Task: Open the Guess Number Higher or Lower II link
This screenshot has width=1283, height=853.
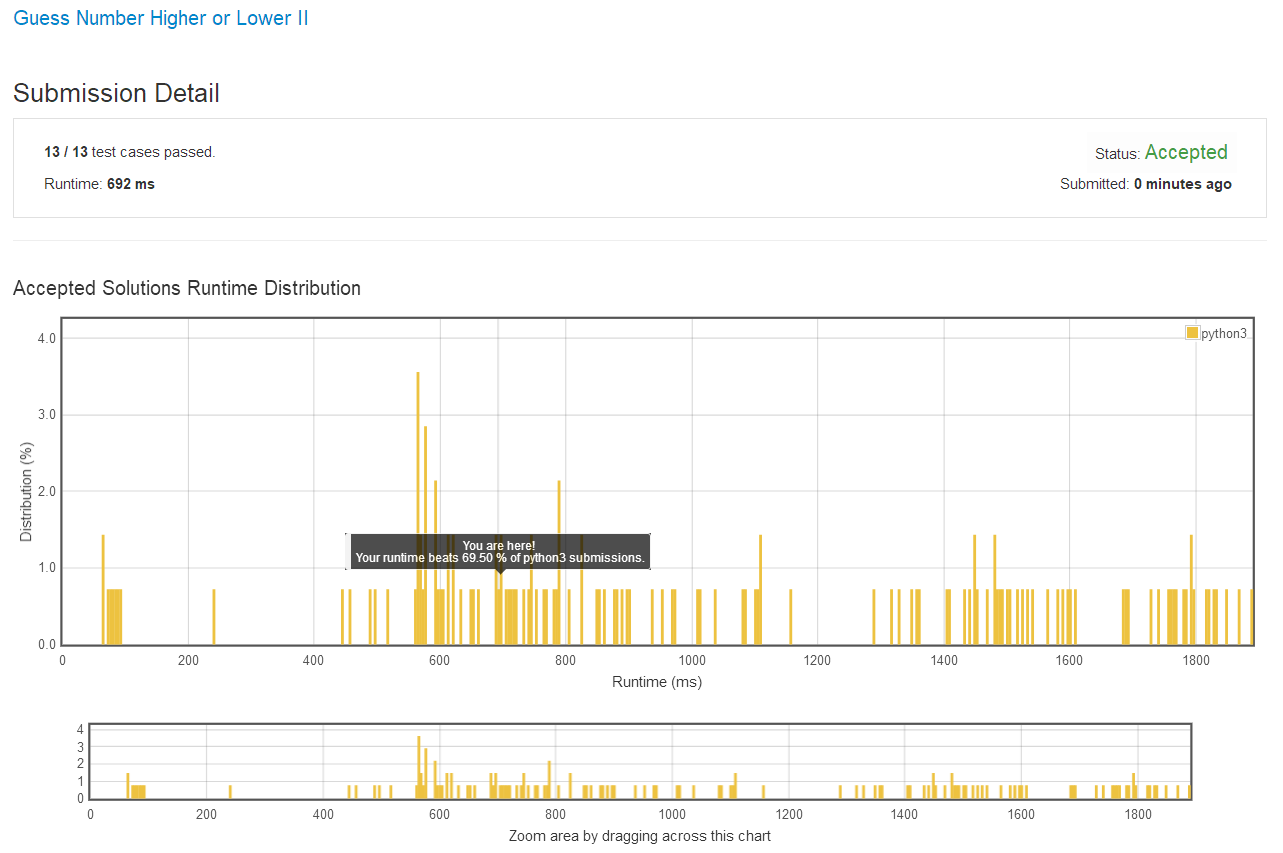Action: [160, 18]
